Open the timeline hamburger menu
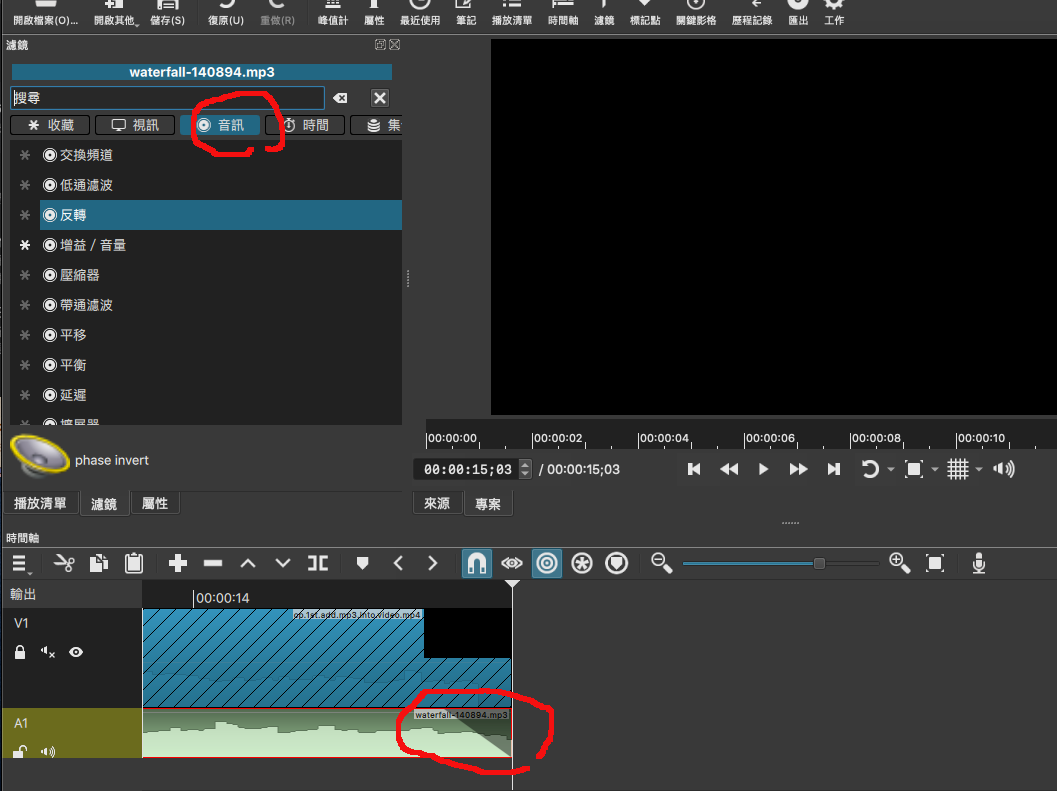The image size is (1057, 791). point(21,564)
